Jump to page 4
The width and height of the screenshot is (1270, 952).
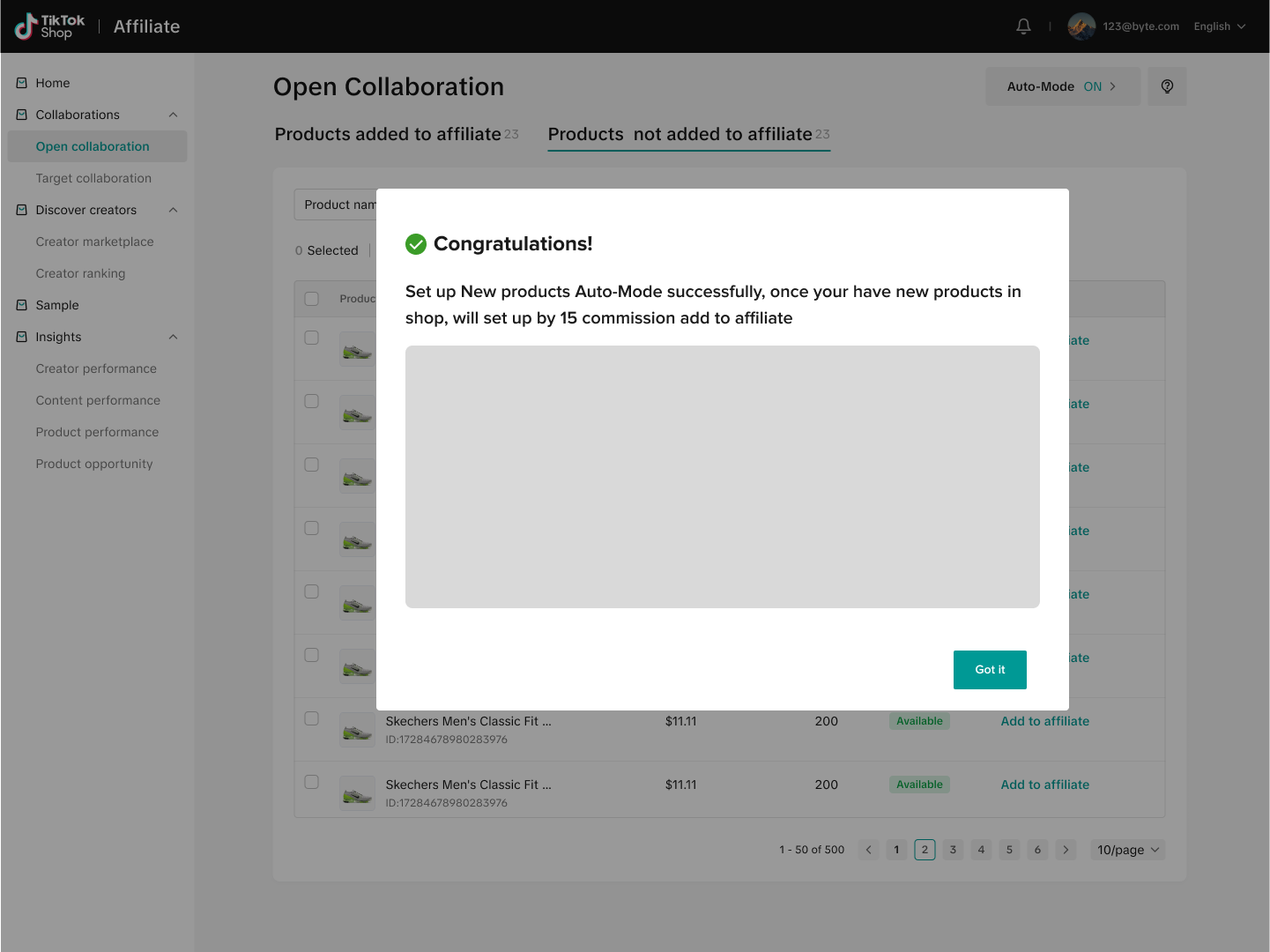(981, 850)
